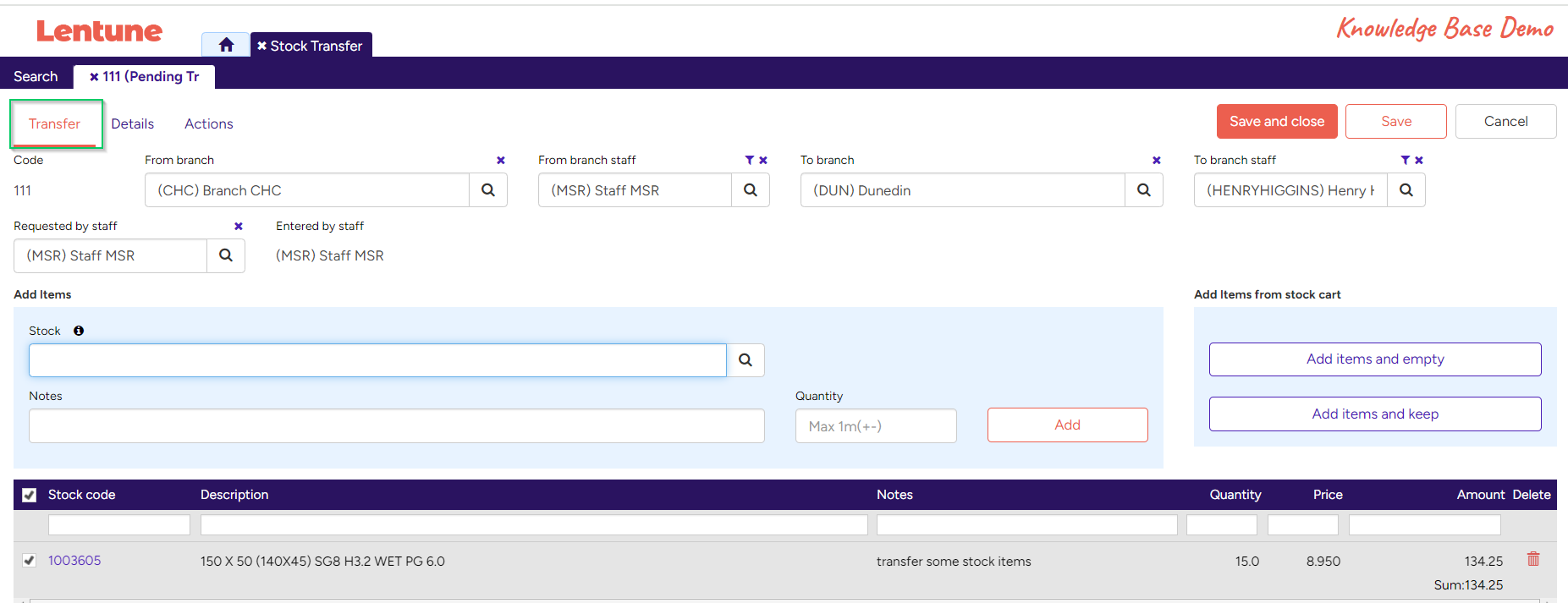
Task: Click Add items and keep
Action: pos(1375,414)
